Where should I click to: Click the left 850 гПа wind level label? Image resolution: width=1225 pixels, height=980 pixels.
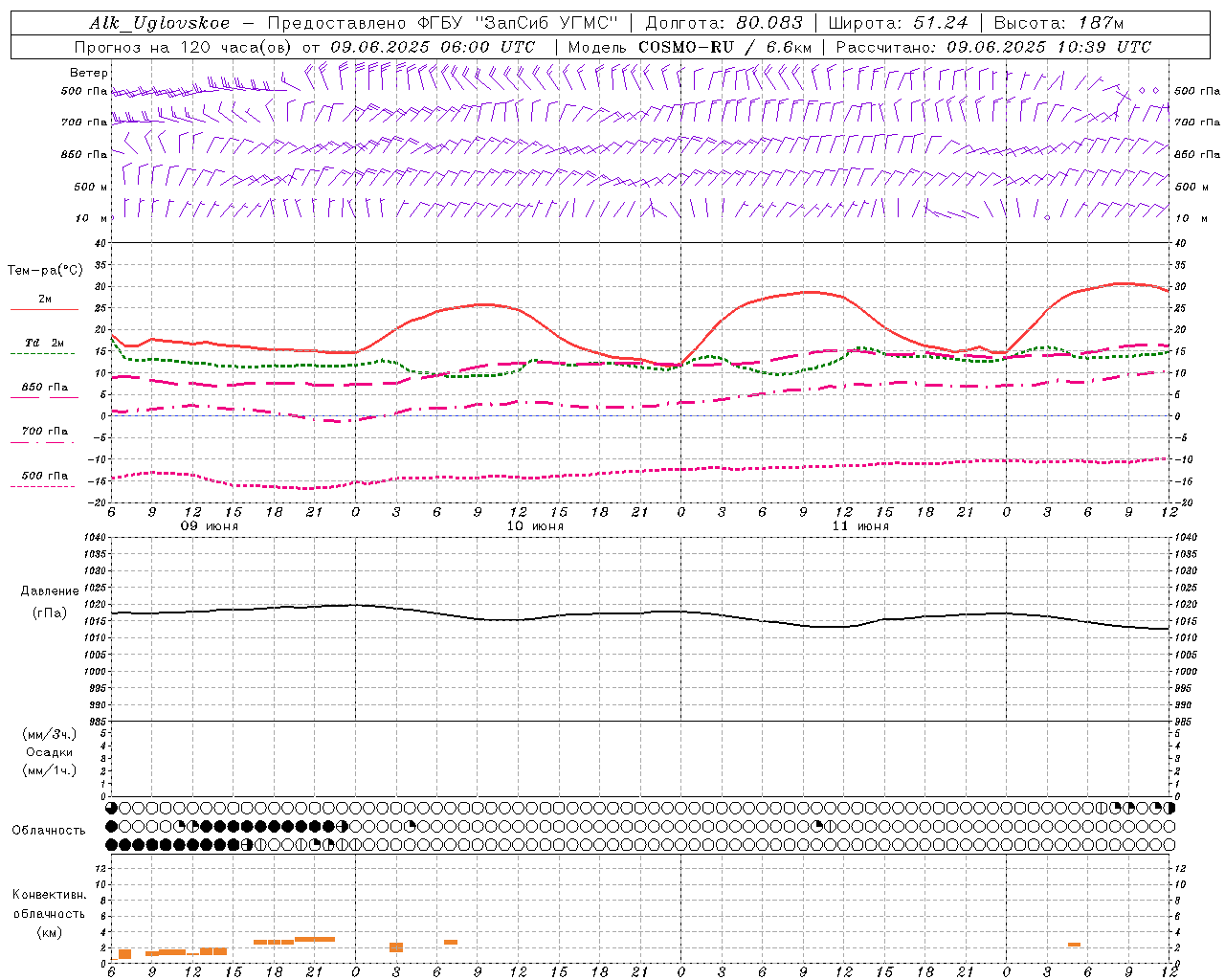pyautogui.click(x=84, y=154)
